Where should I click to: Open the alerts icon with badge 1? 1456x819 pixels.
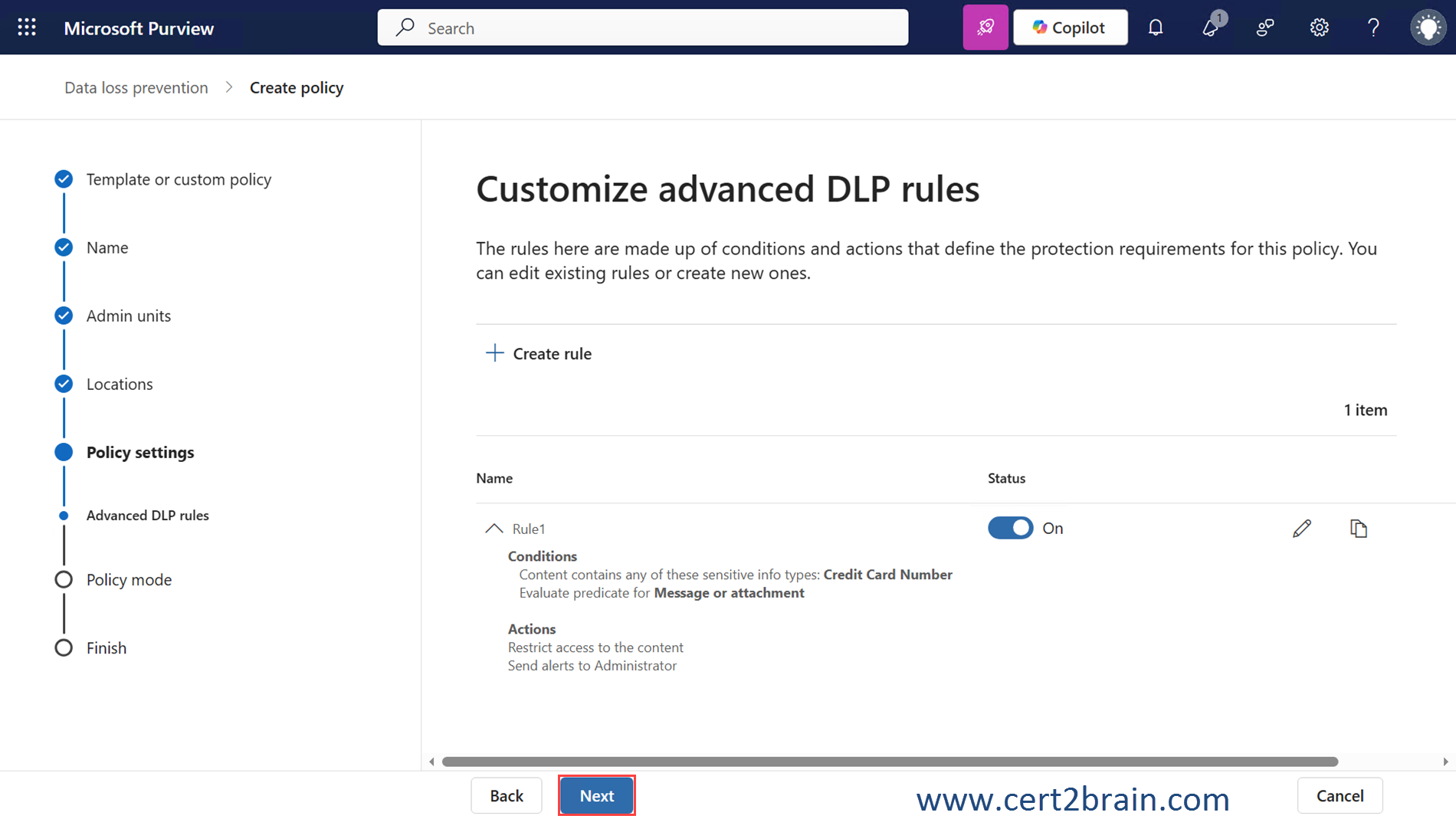1211,28
